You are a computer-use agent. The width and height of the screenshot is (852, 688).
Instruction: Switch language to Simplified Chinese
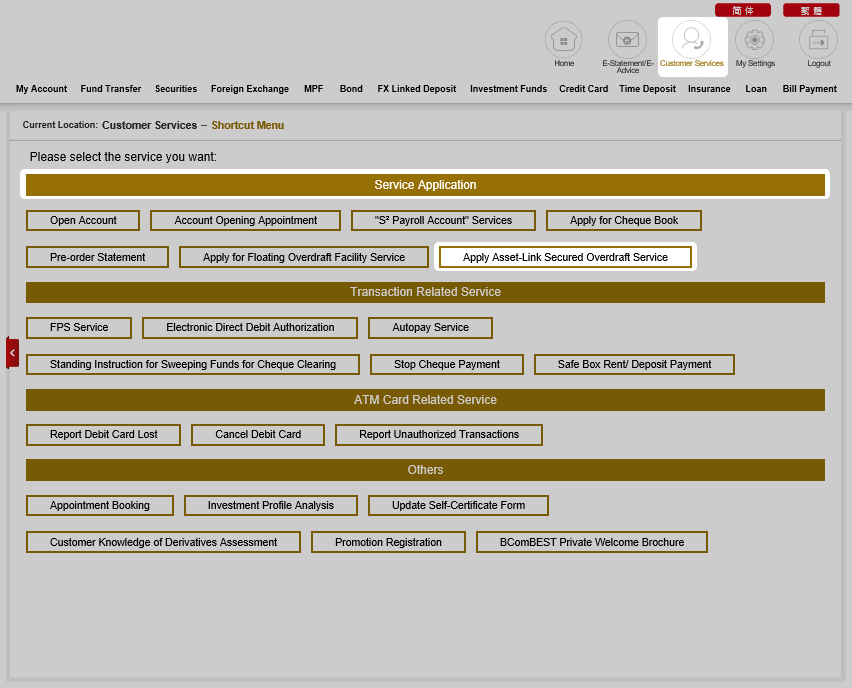[x=742, y=10]
